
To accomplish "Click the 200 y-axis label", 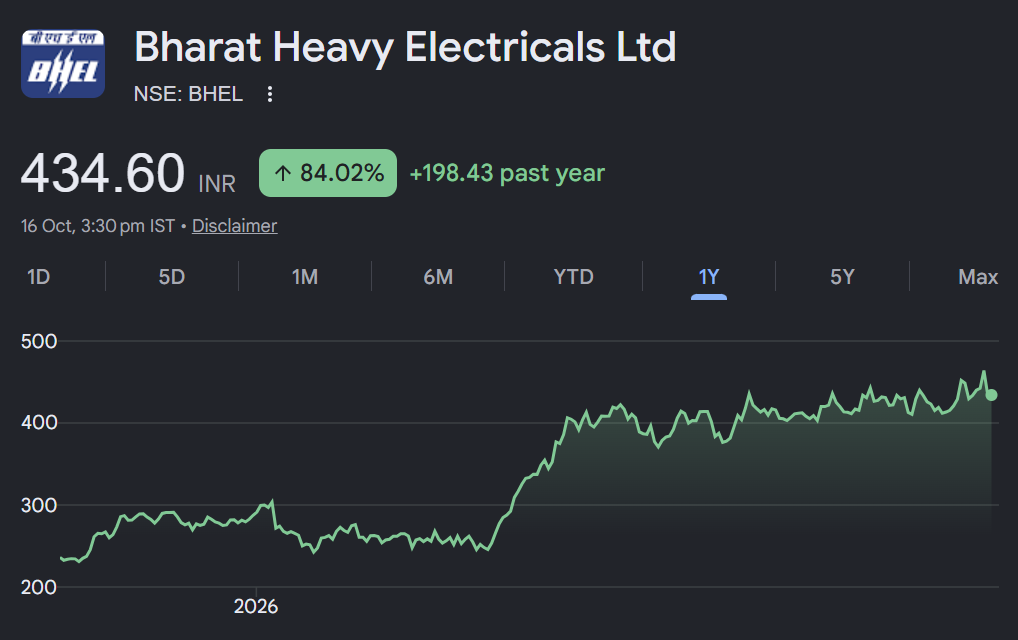I will pos(39,587).
